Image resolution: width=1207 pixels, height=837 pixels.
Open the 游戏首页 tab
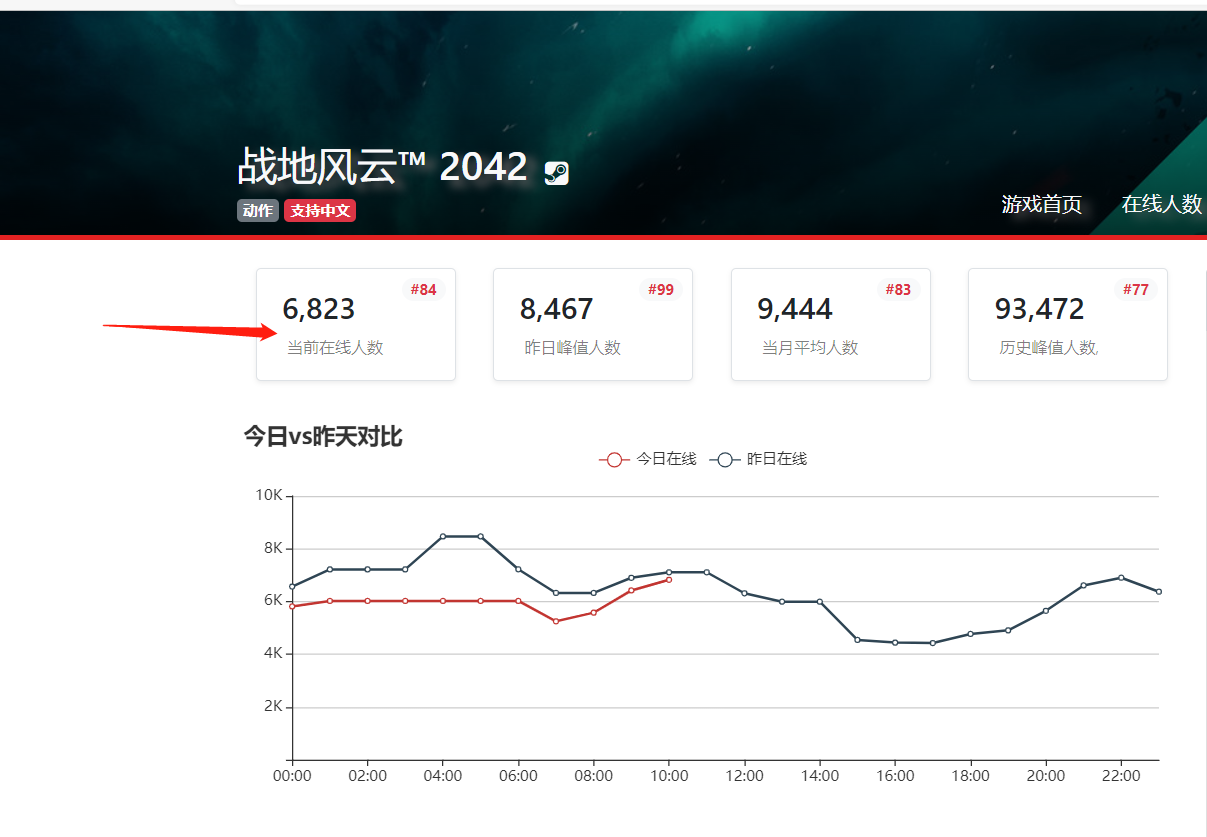pyautogui.click(x=1042, y=204)
